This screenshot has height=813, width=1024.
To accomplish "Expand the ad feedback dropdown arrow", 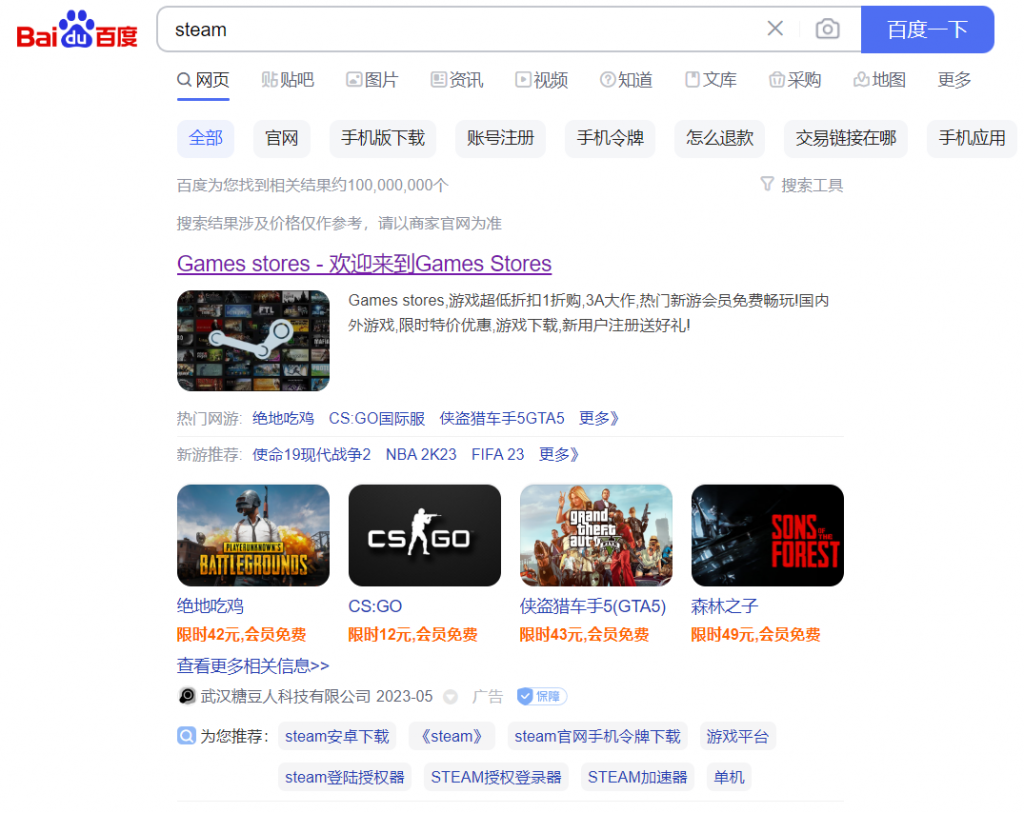I will tap(450, 697).
